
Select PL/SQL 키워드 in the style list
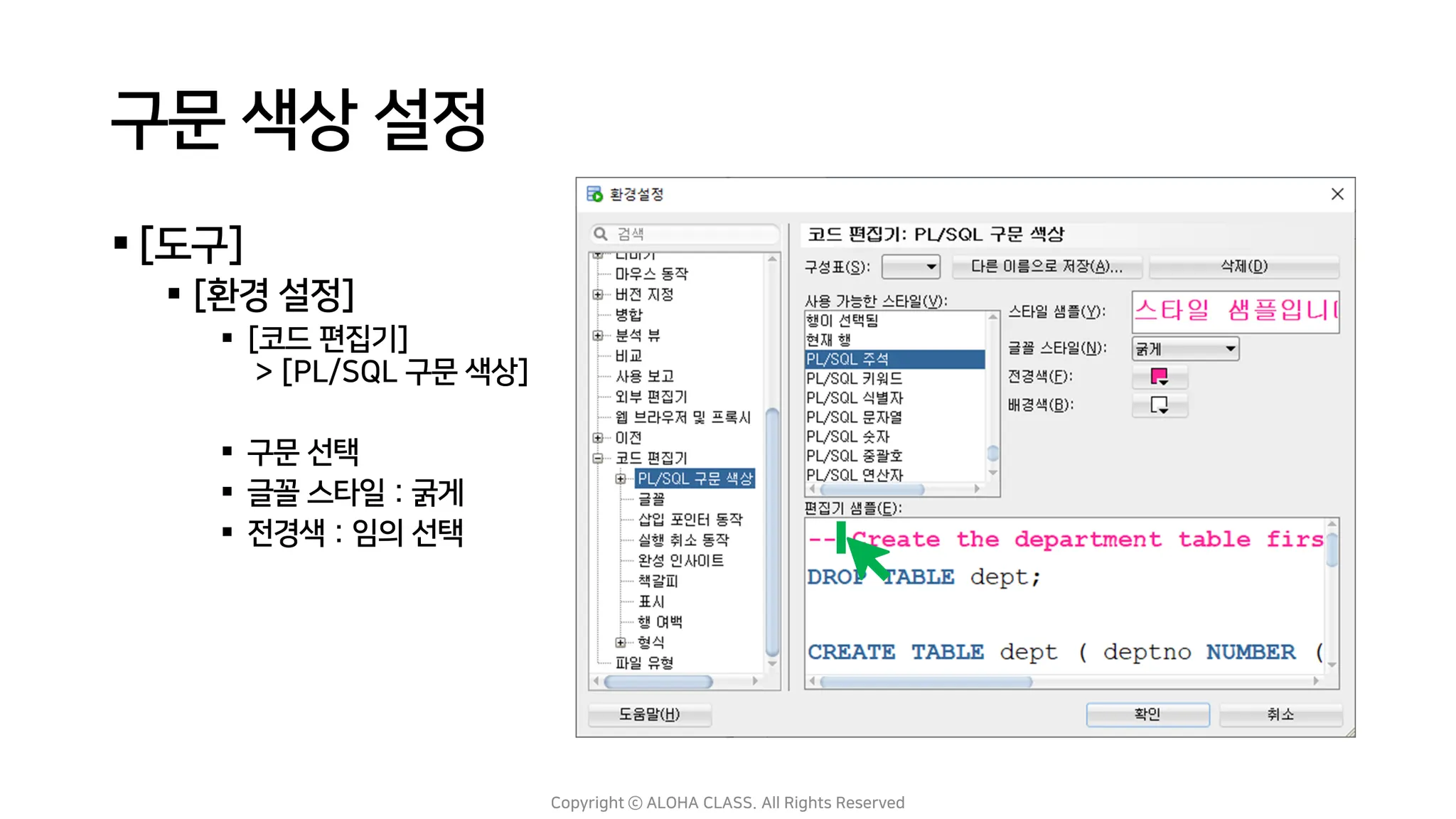(854, 379)
